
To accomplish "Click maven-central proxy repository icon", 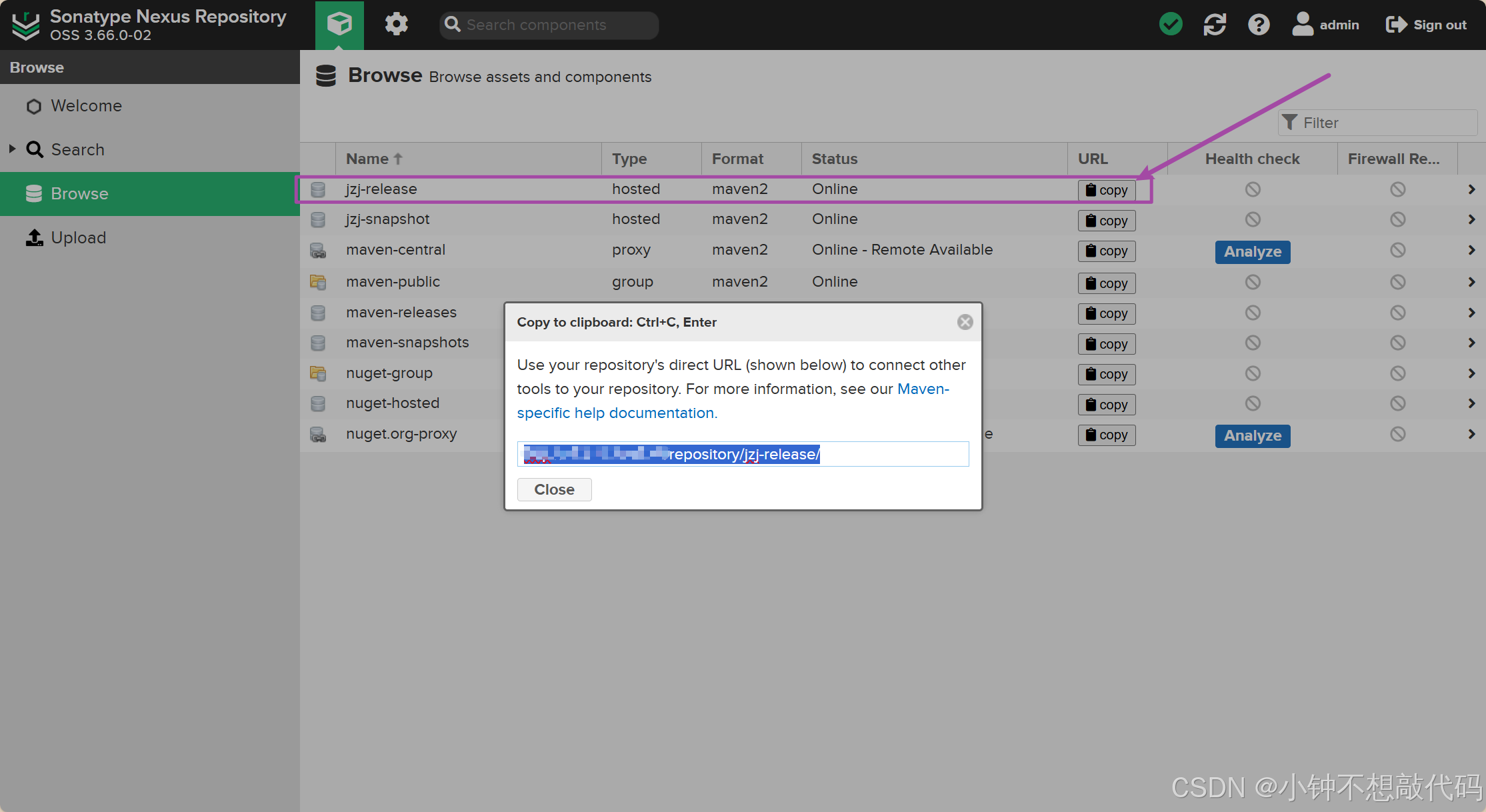I will [x=318, y=250].
